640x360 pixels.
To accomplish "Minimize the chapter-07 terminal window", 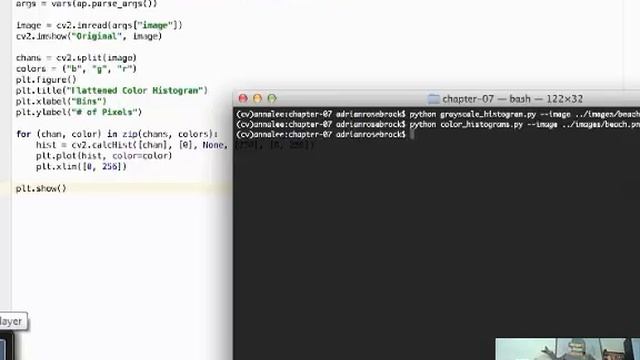I will click(258, 98).
